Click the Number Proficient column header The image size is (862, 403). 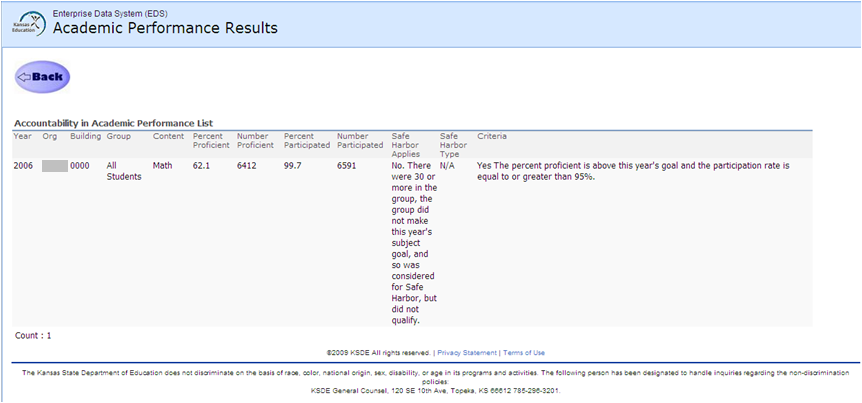(x=257, y=141)
